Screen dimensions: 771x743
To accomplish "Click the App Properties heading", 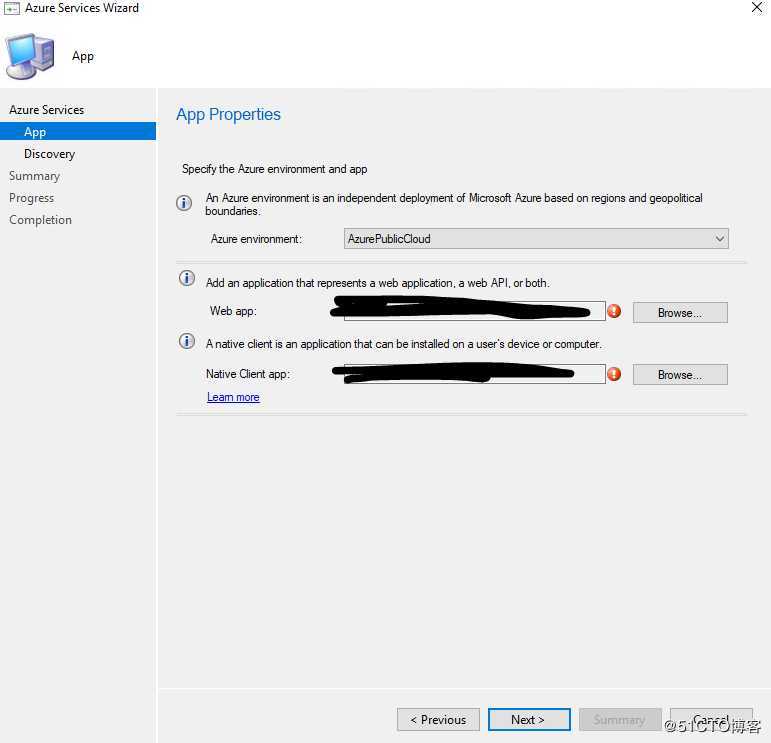I will 228,115.
